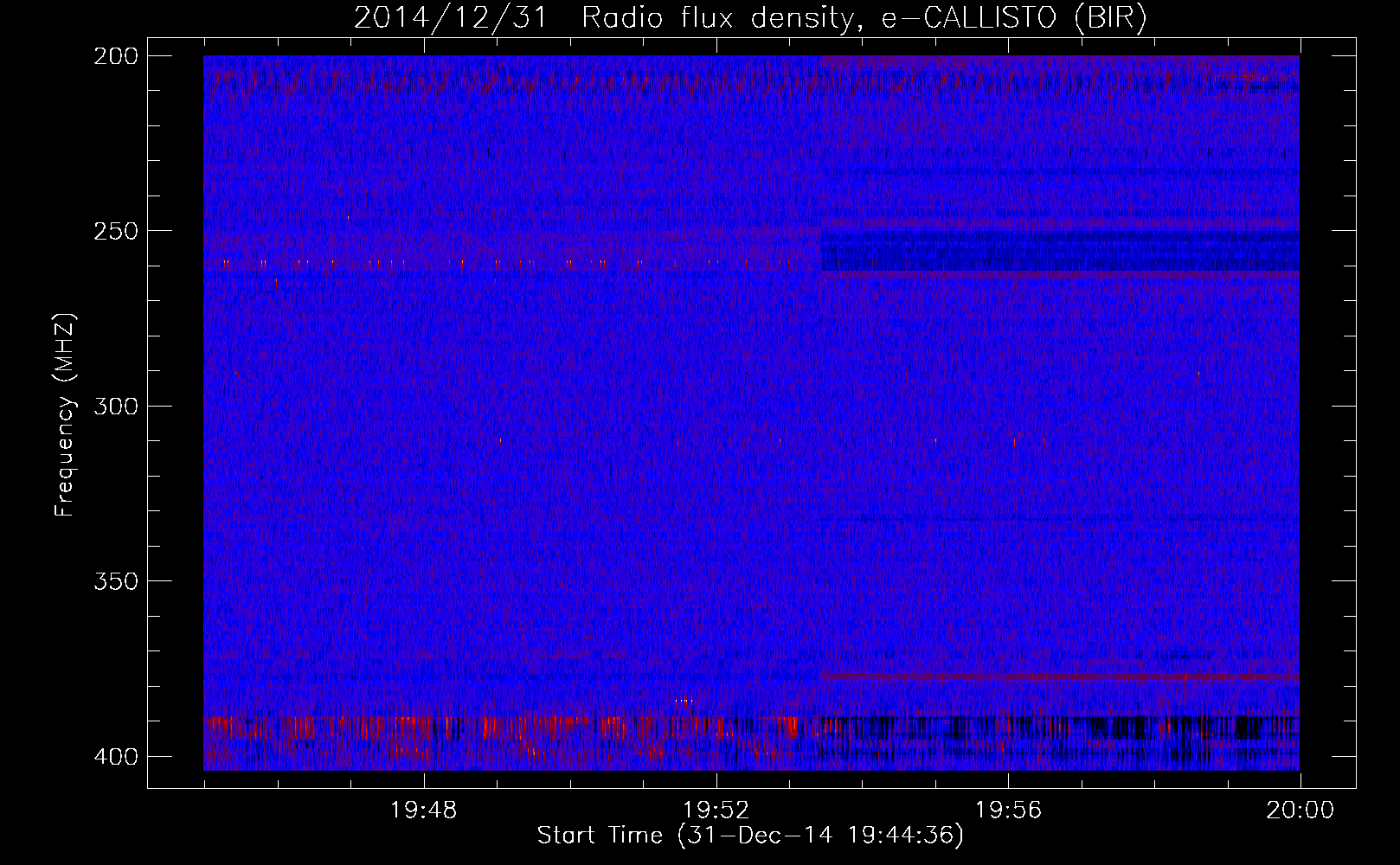Viewport: 1400px width, 865px height.
Task: Click the 19:52 time tick label
Action: coord(716,811)
